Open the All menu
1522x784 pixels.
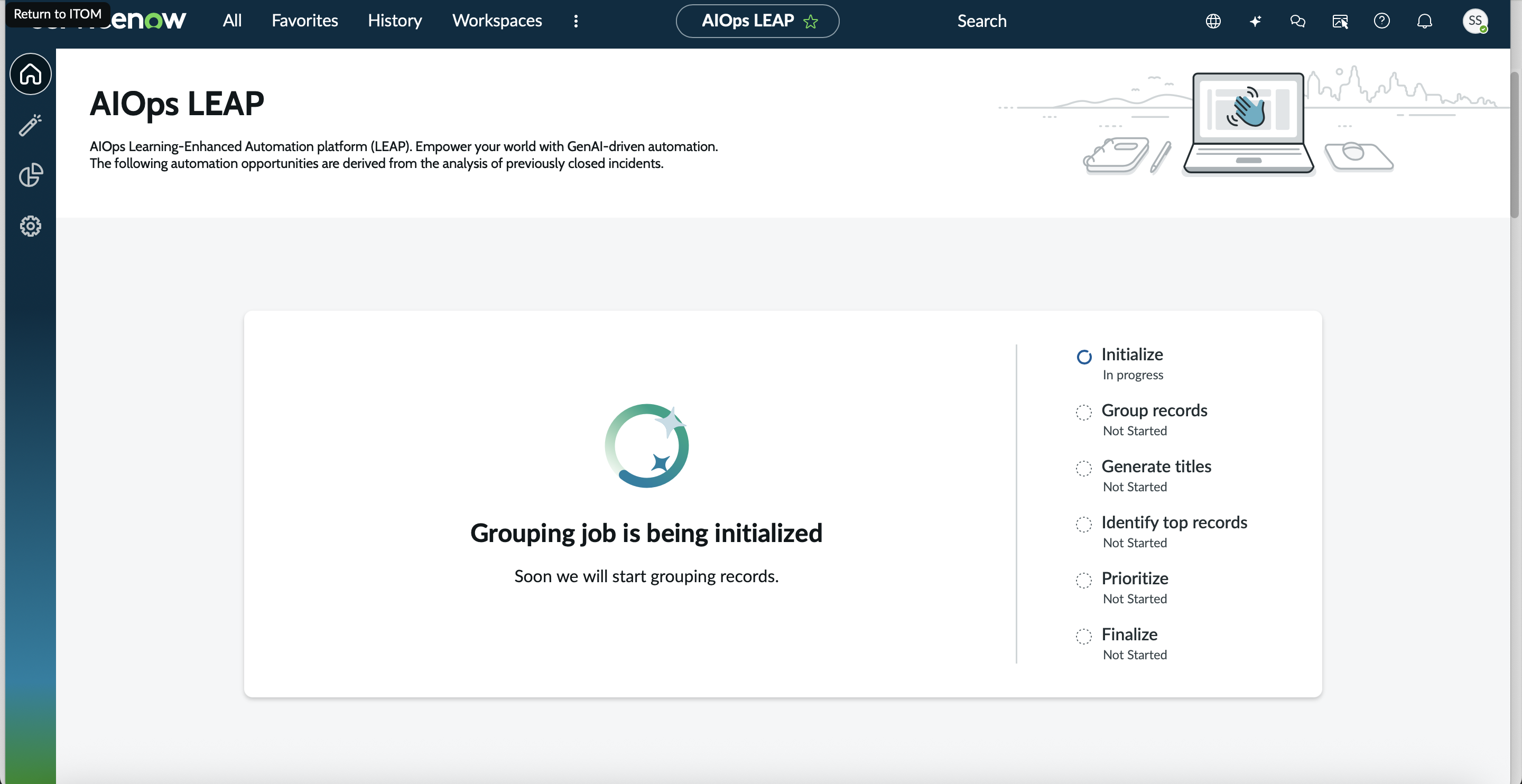[x=232, y=21]
